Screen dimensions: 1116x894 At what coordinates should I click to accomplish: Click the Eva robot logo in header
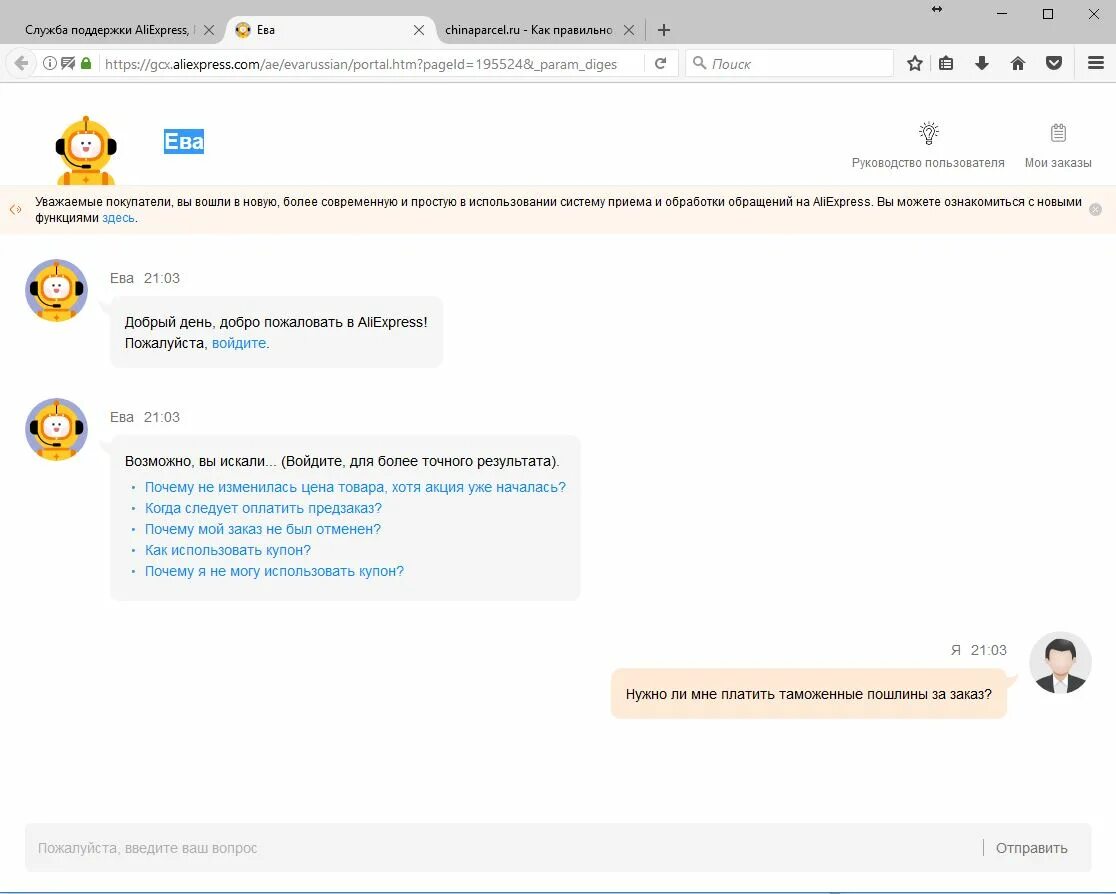[x=86, y=150]
